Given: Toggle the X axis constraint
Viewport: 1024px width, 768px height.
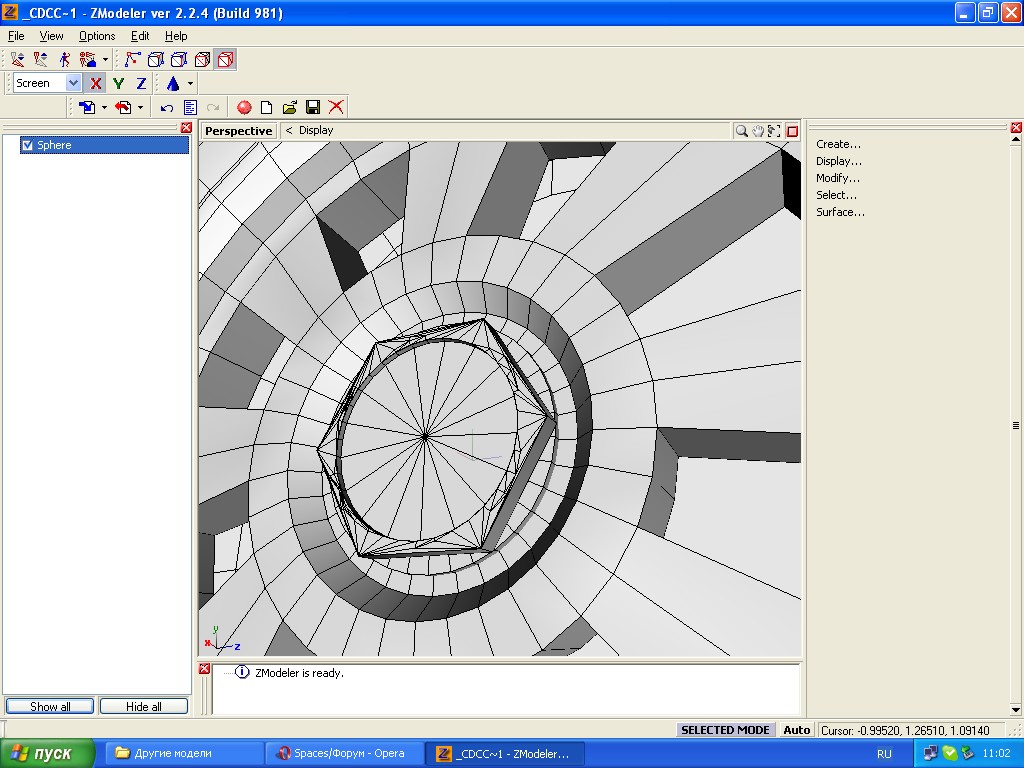Looking at the screenshot, I should [96, 84].
